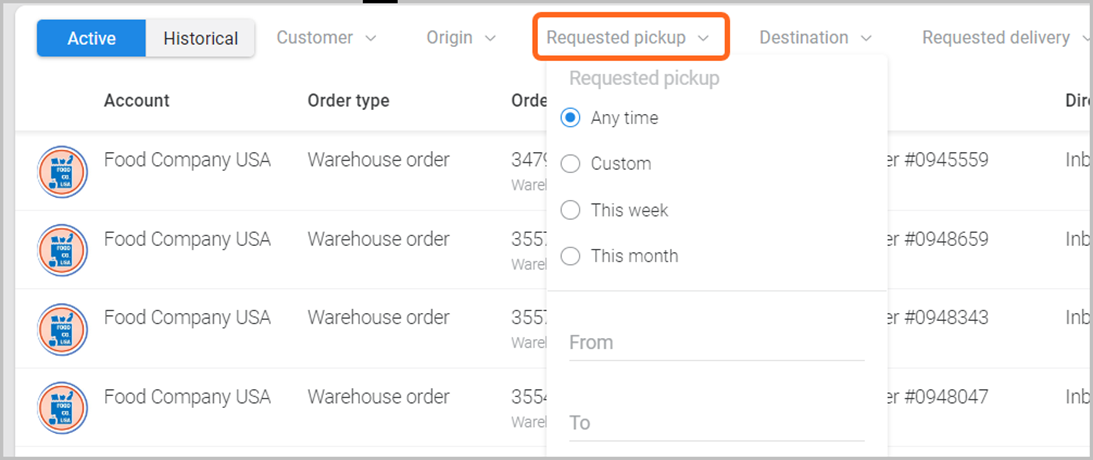1093x460 pixels.
Task: Click the From date field
Action: [x=716, y=343]
